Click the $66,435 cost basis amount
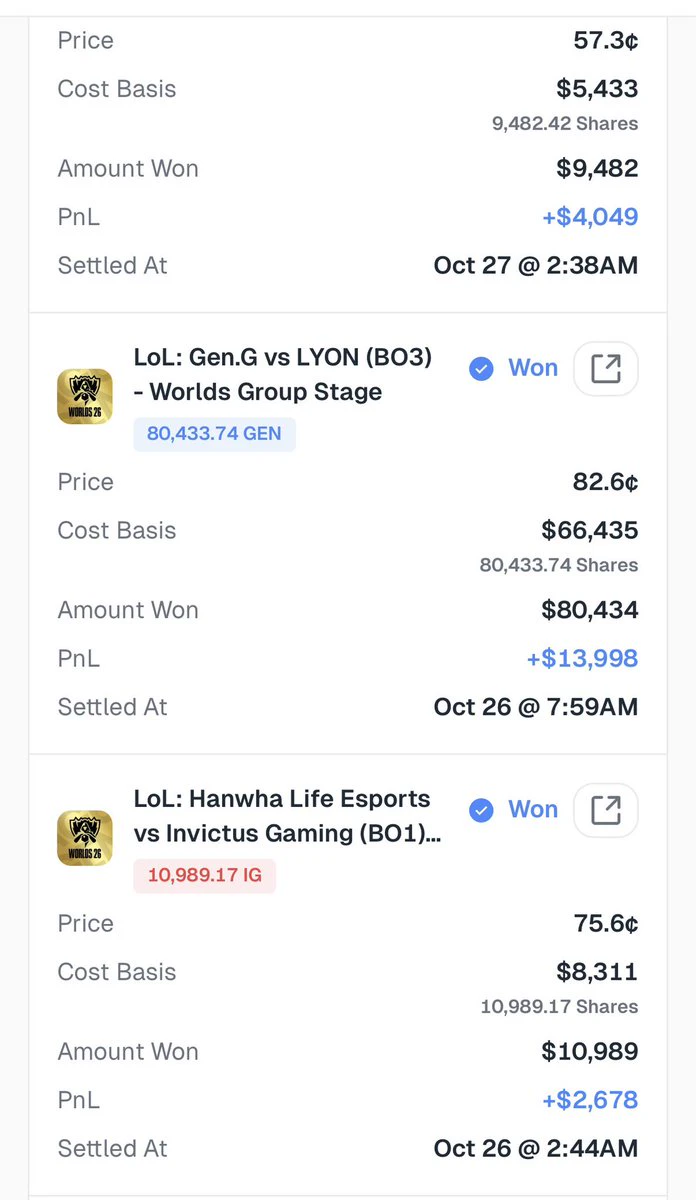 pyautogui.click(x=590, y=530)
